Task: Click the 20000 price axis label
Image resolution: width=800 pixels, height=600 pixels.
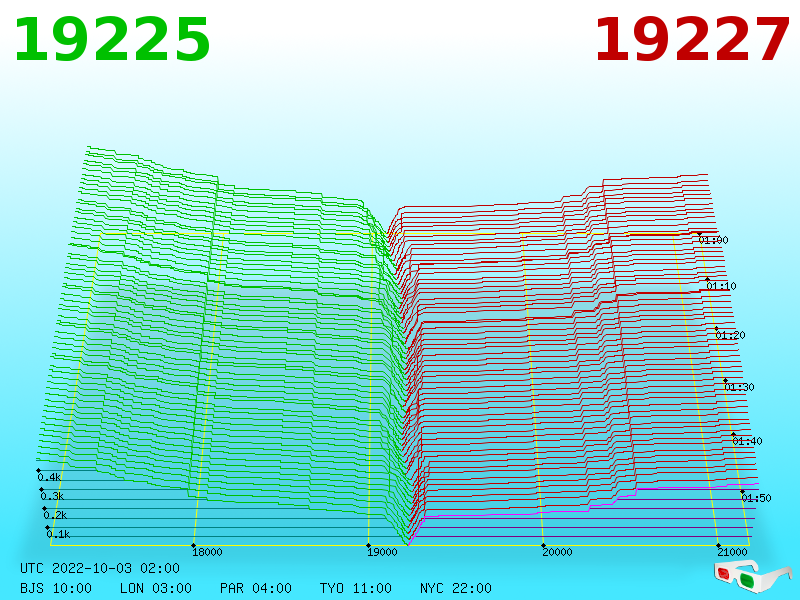Action: (557, 552)
